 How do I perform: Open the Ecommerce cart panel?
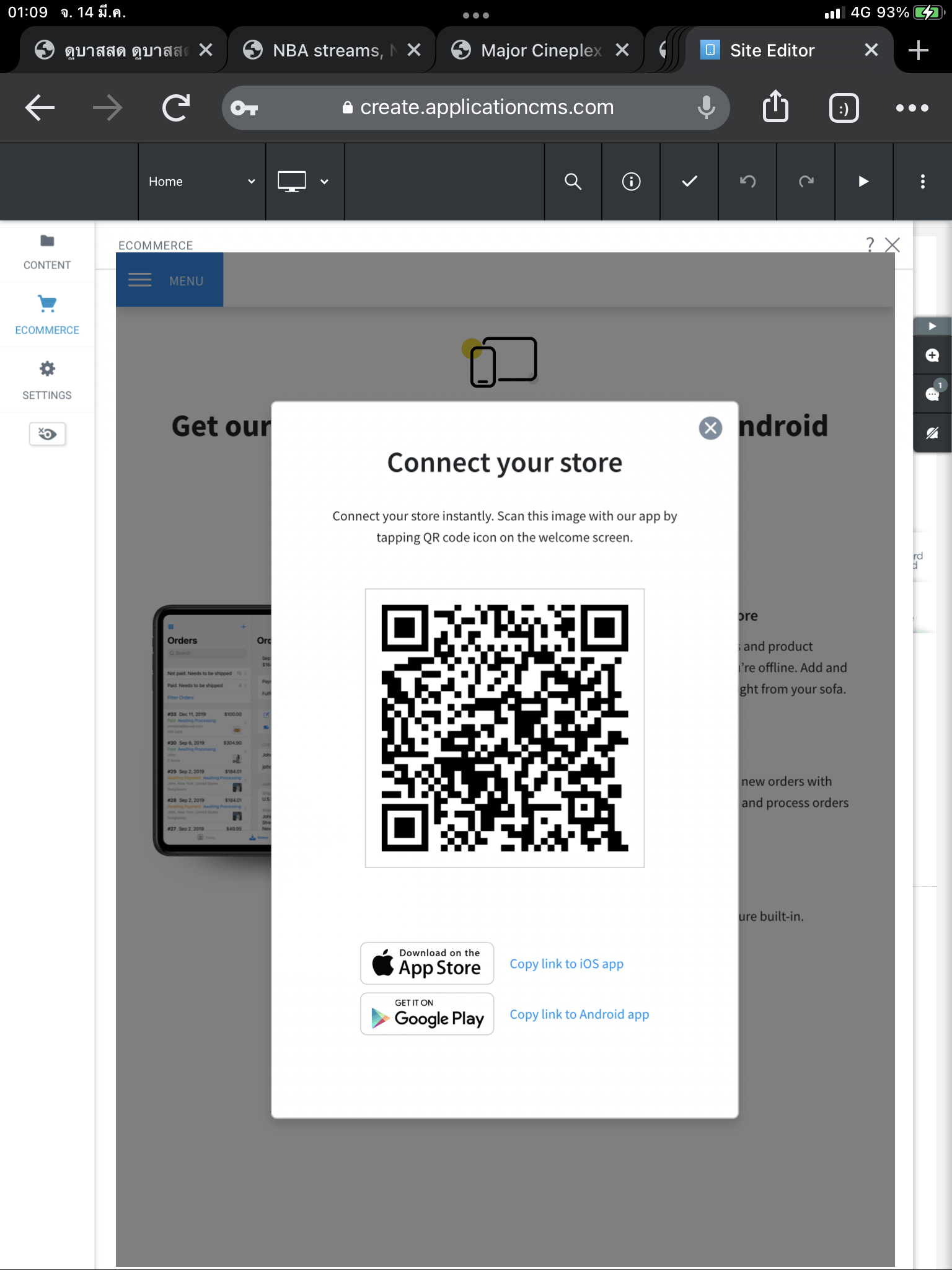tap(47, 315)
